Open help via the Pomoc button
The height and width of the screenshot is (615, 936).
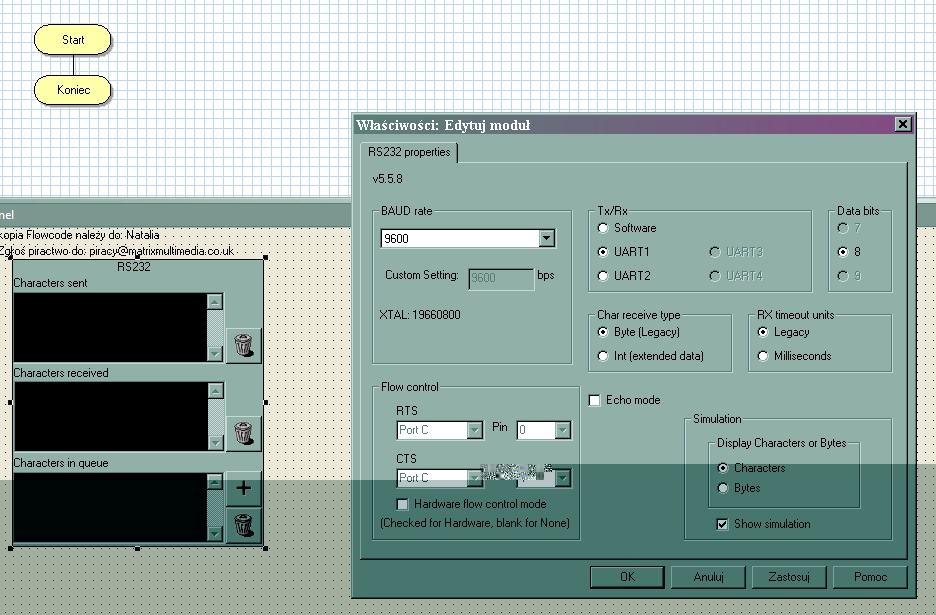coord(870,577)
